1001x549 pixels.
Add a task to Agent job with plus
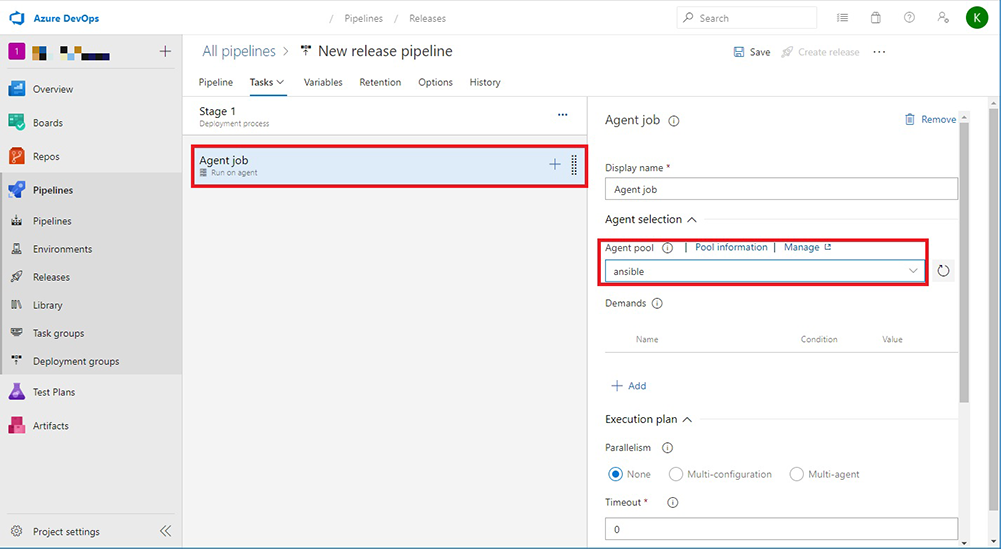click(x=555, y=165)
